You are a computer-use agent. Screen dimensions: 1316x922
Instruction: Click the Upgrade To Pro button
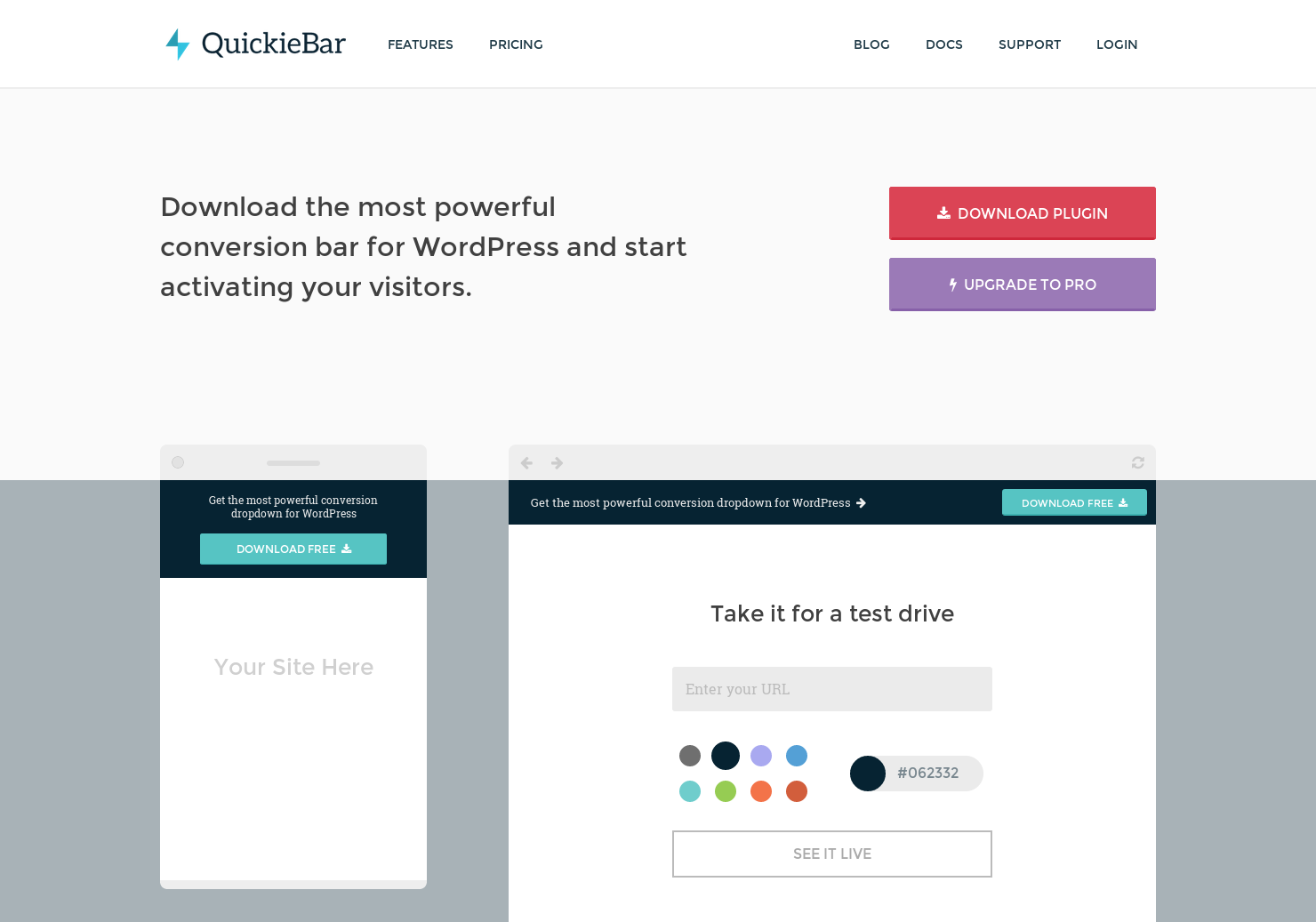(x=1022, y=285)
